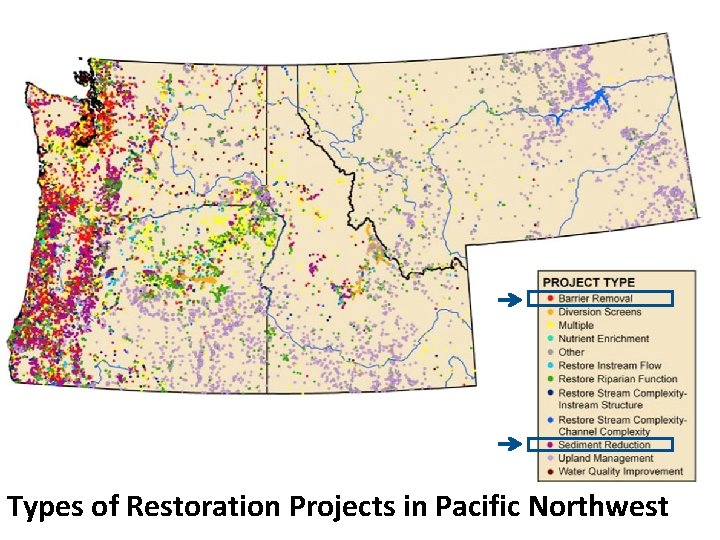Click the red Barrier Removal legend dot
This screenshot has height=540, width=720.
[551, 298]
